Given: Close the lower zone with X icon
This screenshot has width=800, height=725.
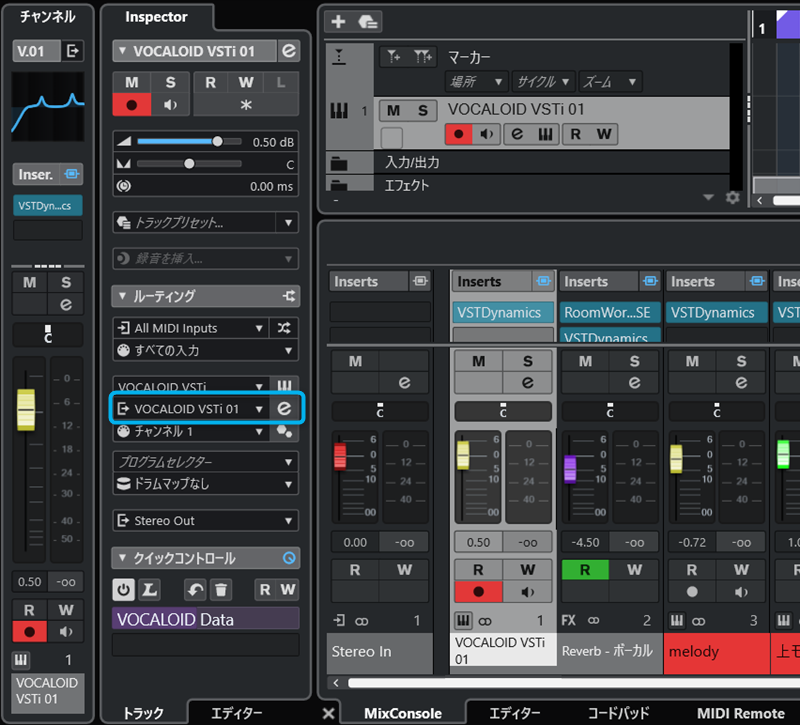Looking at the screenshot, I should point(329,713).
